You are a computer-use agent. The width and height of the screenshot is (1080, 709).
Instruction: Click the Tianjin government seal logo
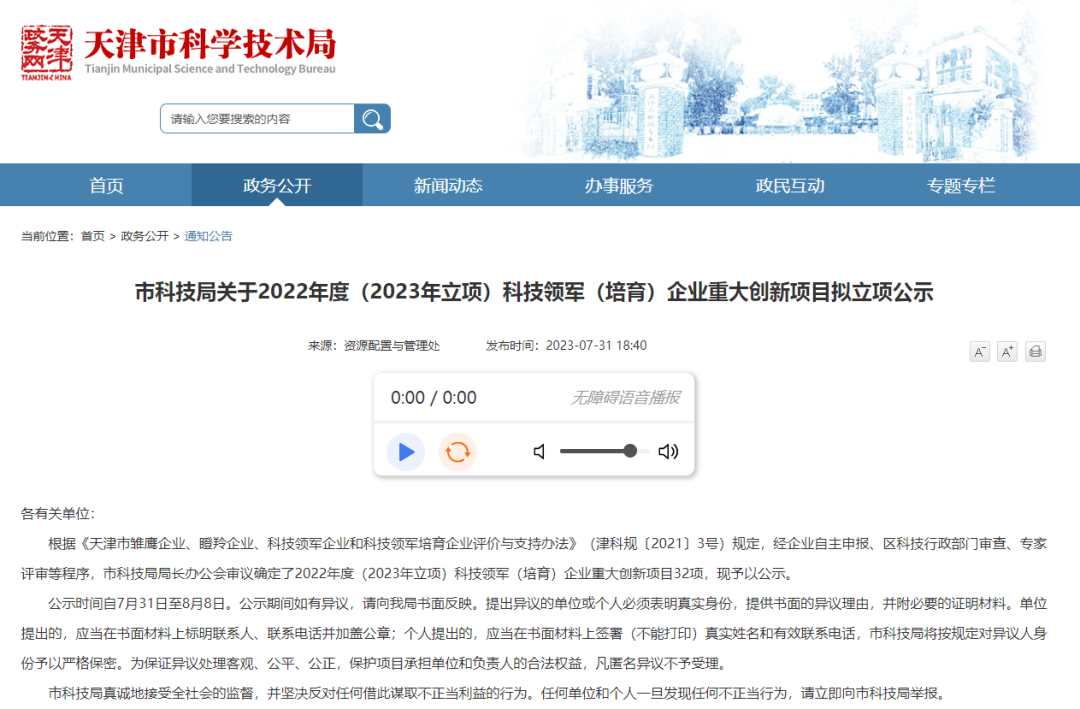click(46, 52)
